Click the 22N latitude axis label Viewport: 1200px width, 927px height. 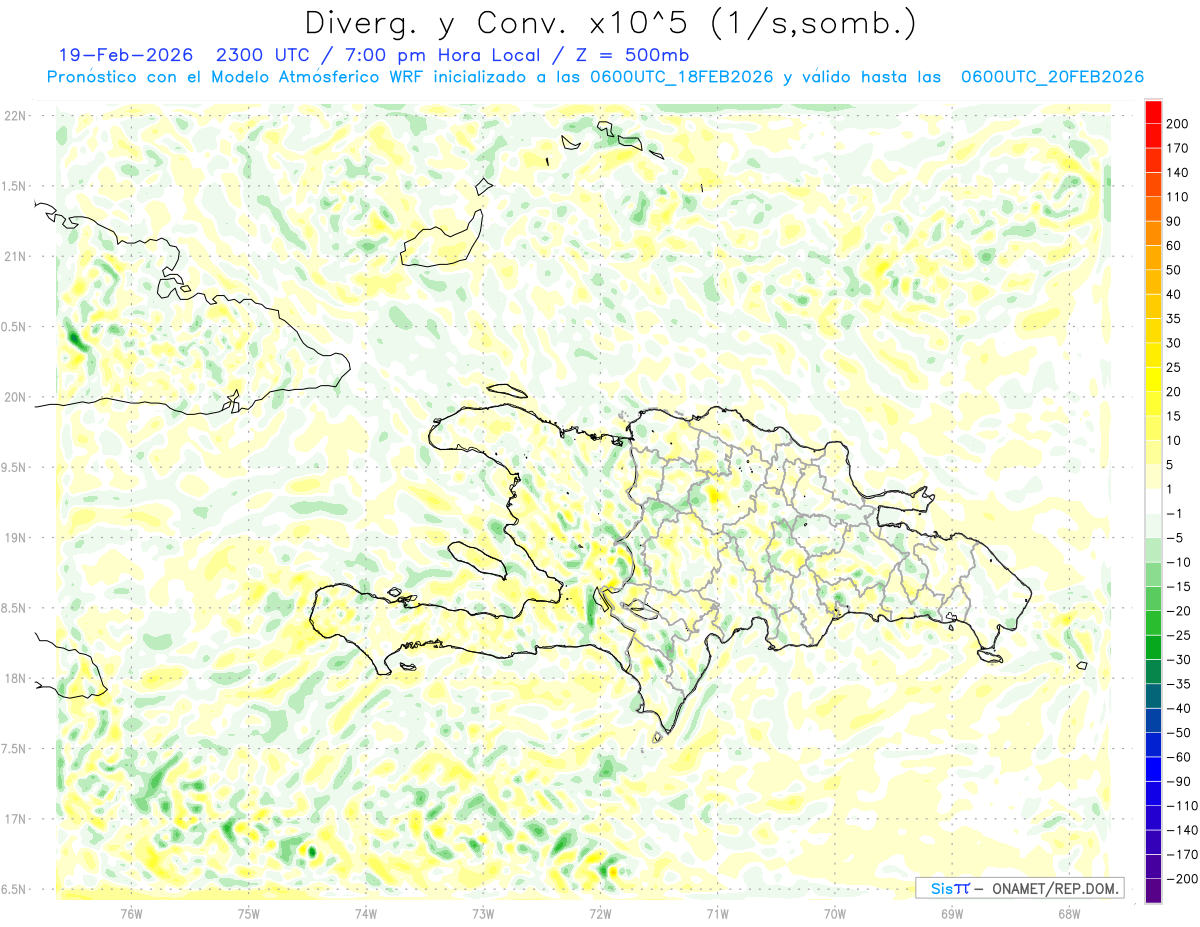click(x=16, y=116)
